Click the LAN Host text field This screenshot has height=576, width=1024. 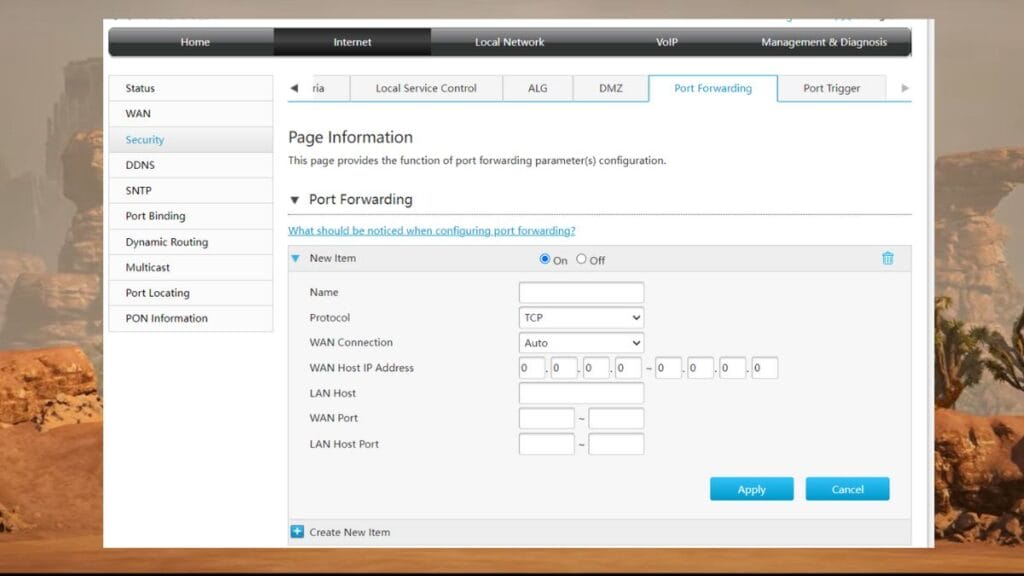coord(581,394)
